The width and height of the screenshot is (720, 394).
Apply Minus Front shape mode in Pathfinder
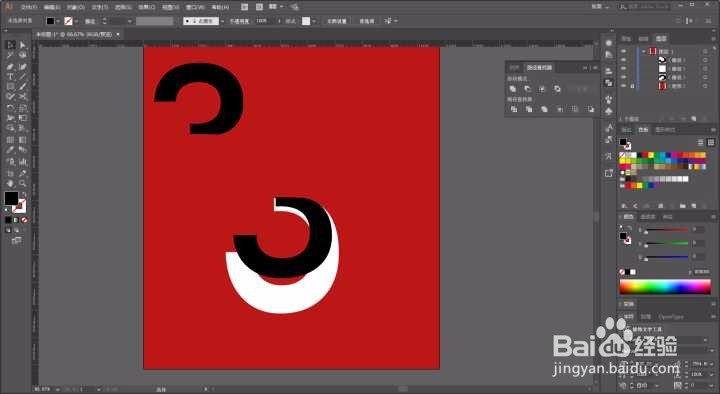(x=527, y=89)
